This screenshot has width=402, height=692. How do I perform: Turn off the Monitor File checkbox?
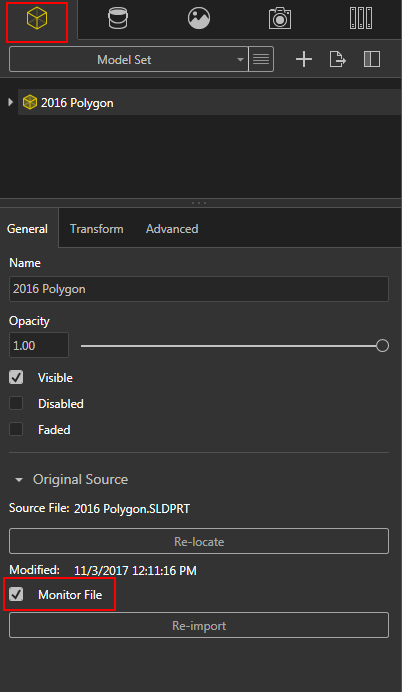16,594
